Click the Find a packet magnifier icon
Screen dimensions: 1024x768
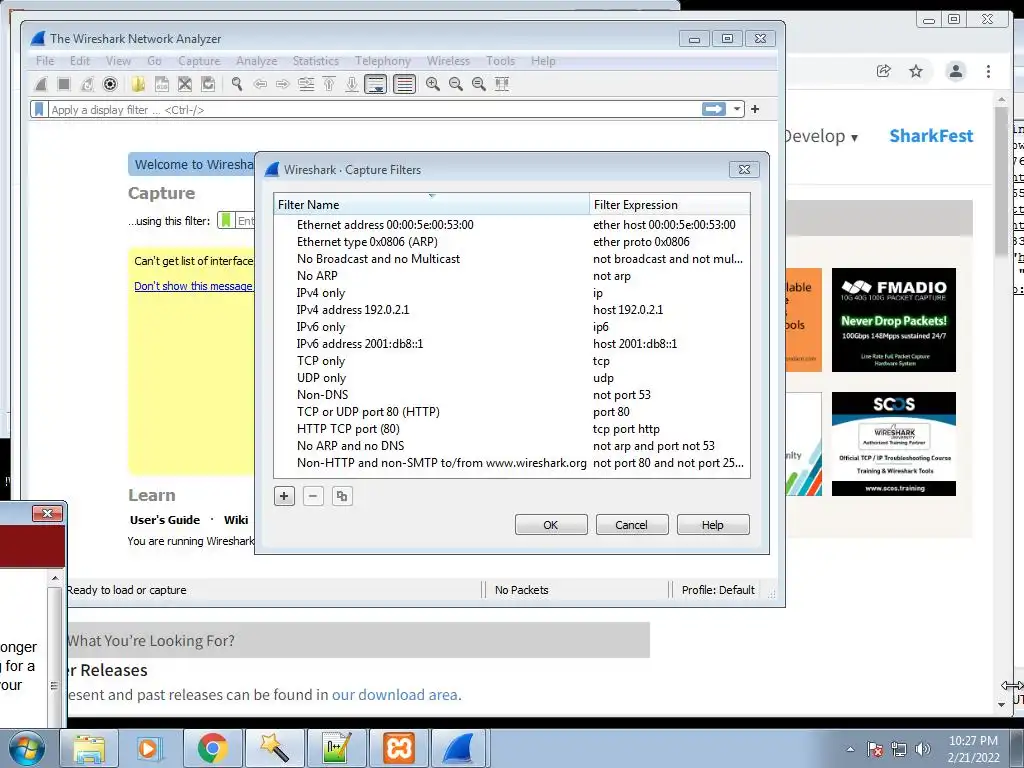[236, 84]
